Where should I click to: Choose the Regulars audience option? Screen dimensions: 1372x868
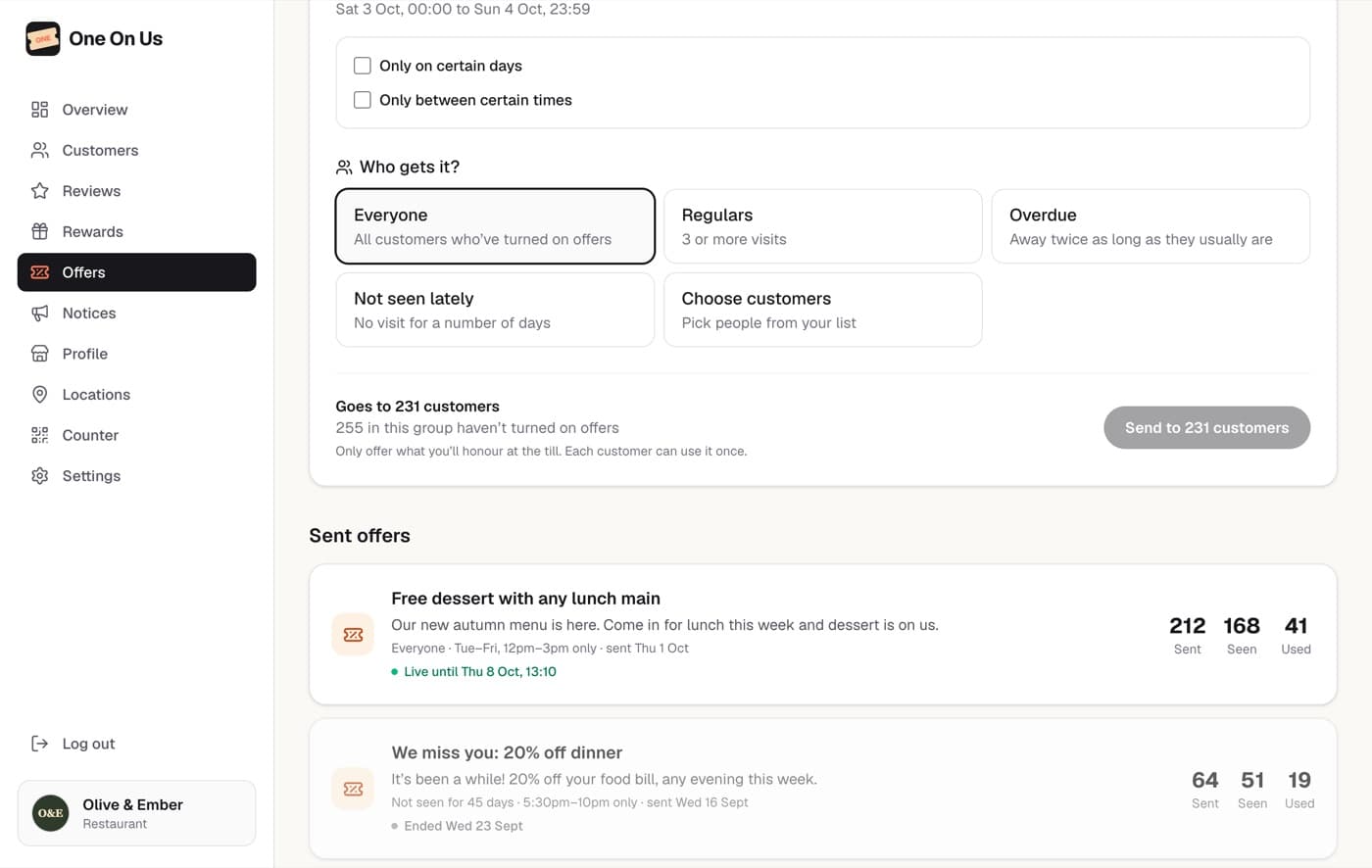coord(823,226)
